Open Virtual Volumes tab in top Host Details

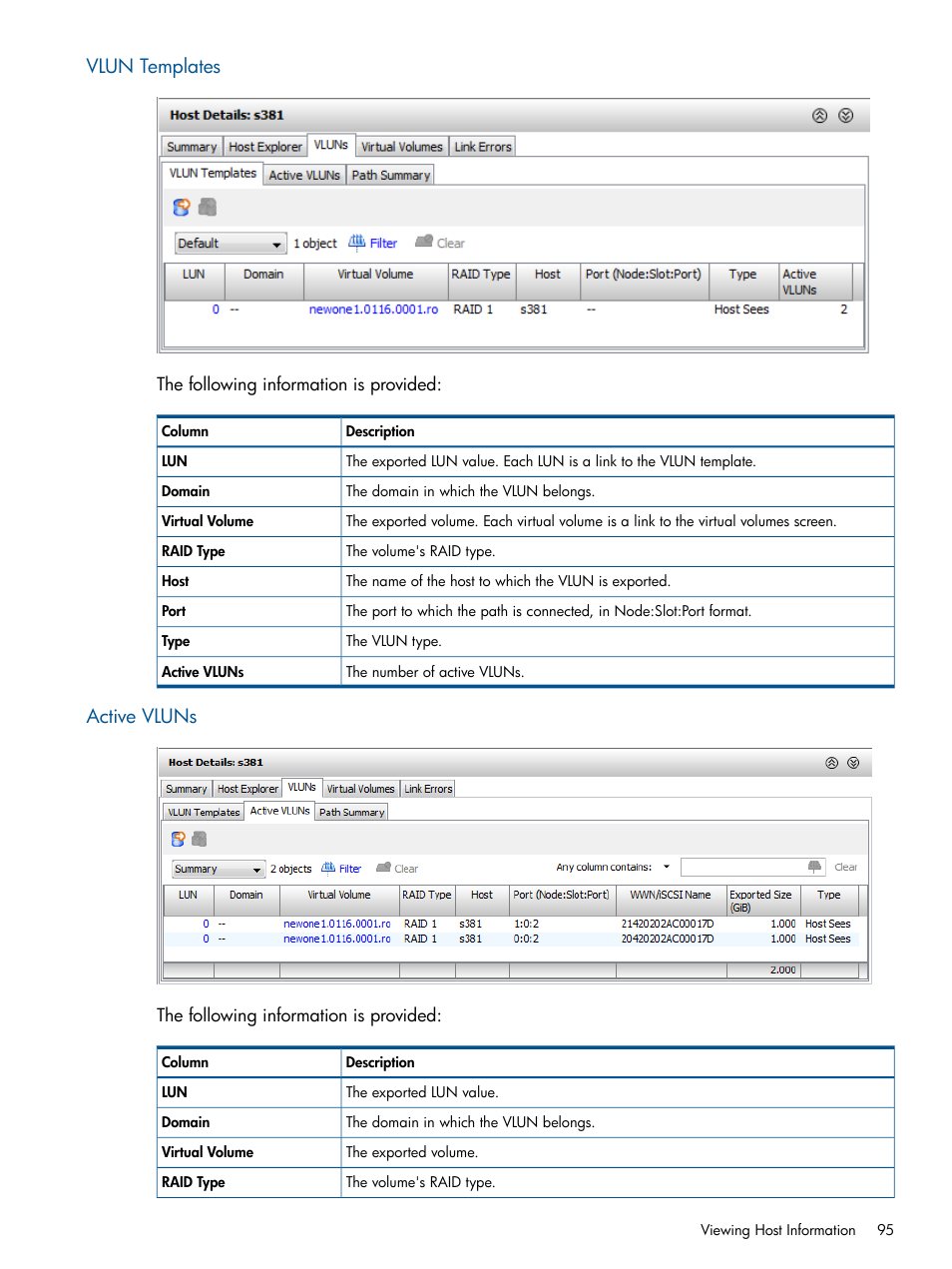pyautogui.click(x=402, y=147)
